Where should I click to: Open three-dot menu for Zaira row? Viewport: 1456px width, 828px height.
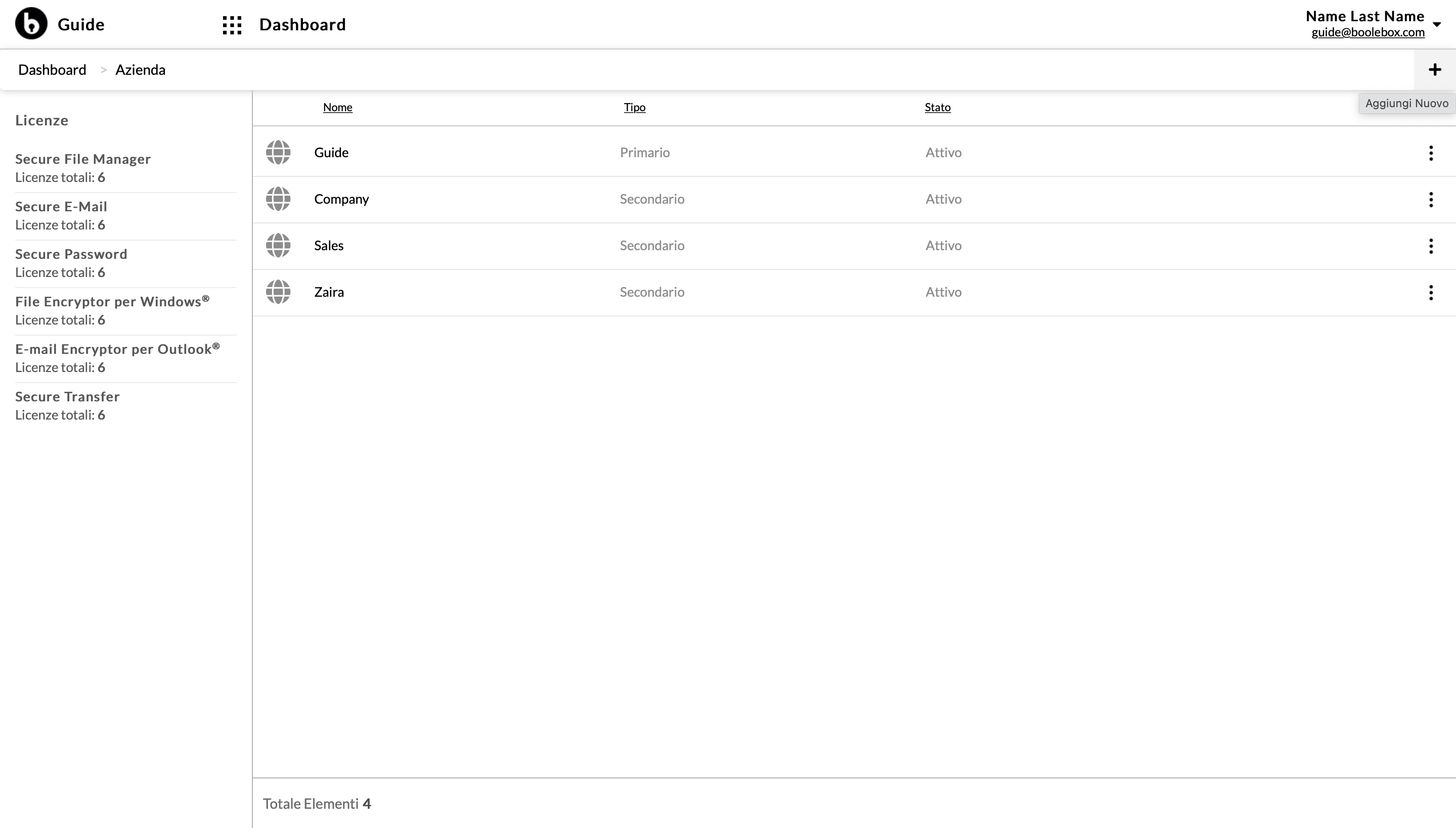1430,293
